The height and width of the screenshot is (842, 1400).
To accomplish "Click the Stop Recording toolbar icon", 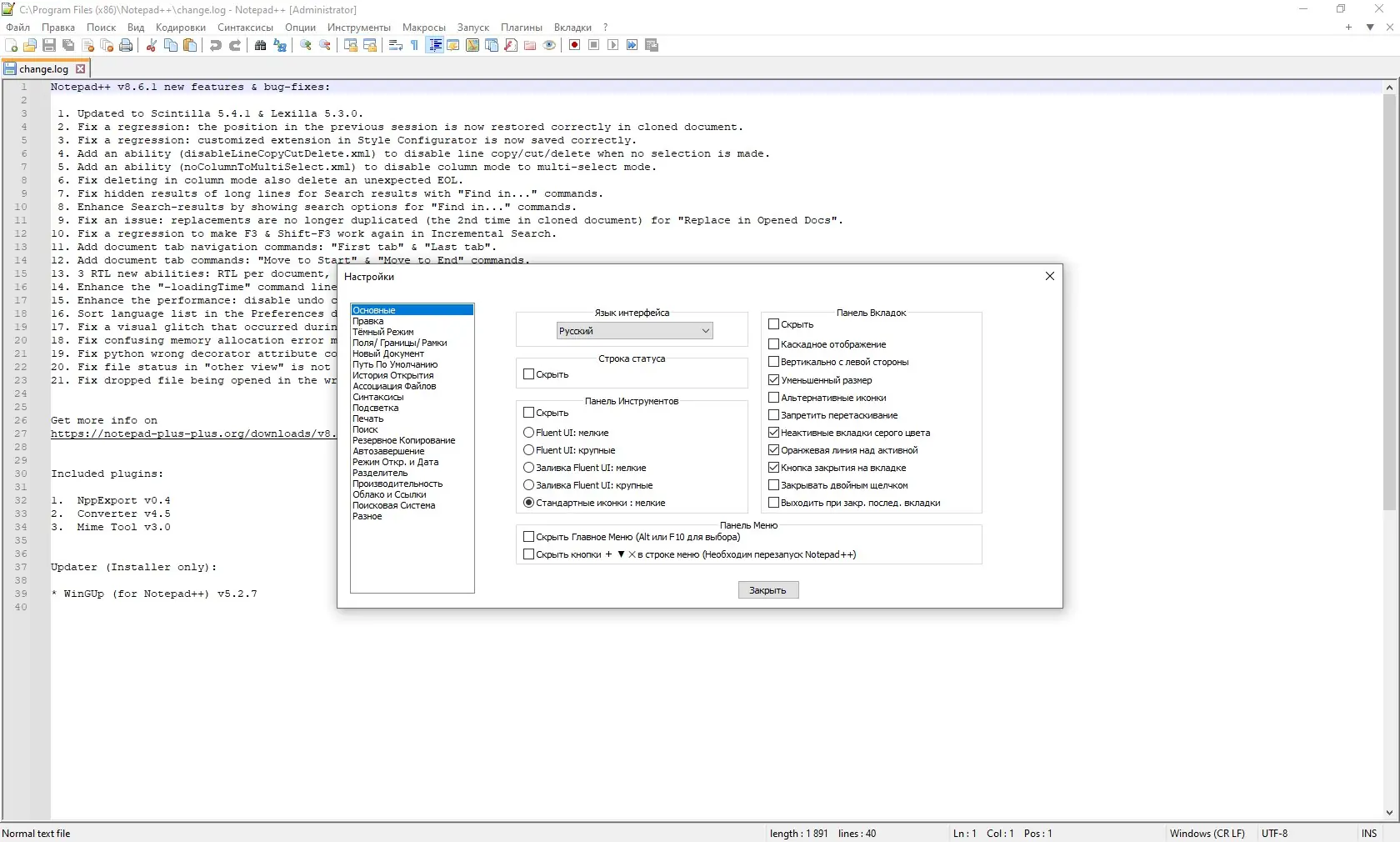I will pyautogui.click(x=594, y=45).
